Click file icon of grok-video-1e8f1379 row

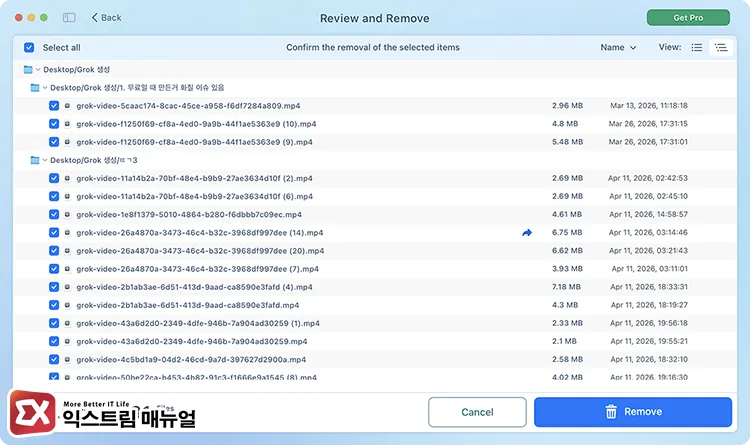tap(67, 214)
